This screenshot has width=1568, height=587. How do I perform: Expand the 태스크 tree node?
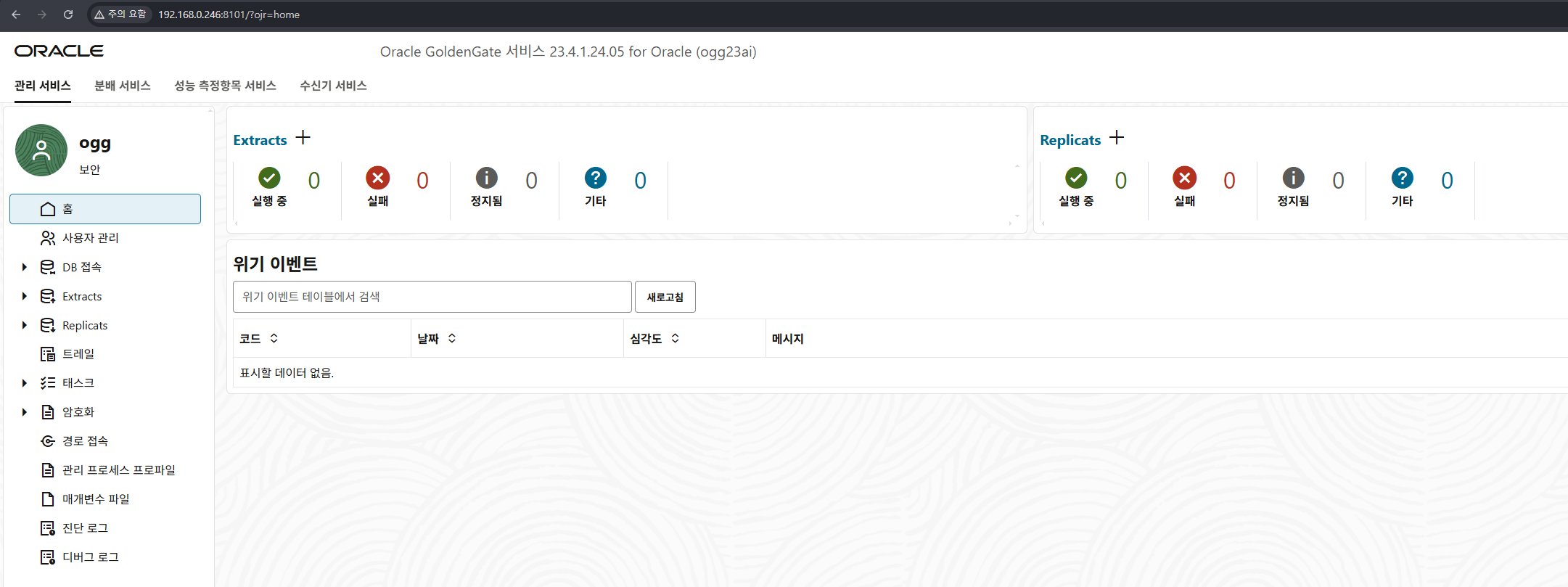tap(25, 383)
